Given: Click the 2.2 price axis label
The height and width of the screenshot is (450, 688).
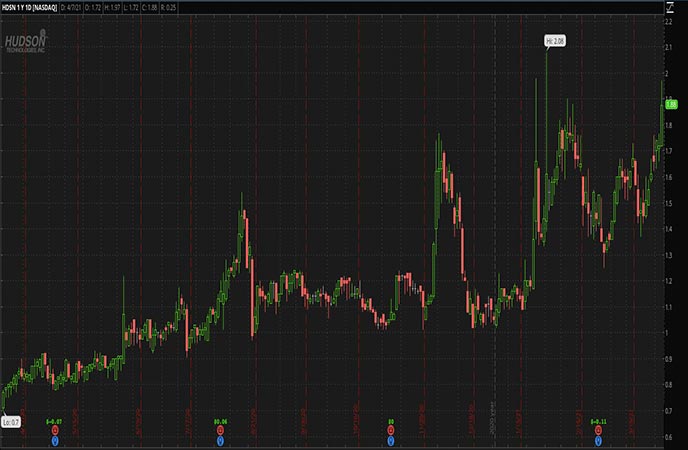Looking at the screenshot, I should (669, 21).
